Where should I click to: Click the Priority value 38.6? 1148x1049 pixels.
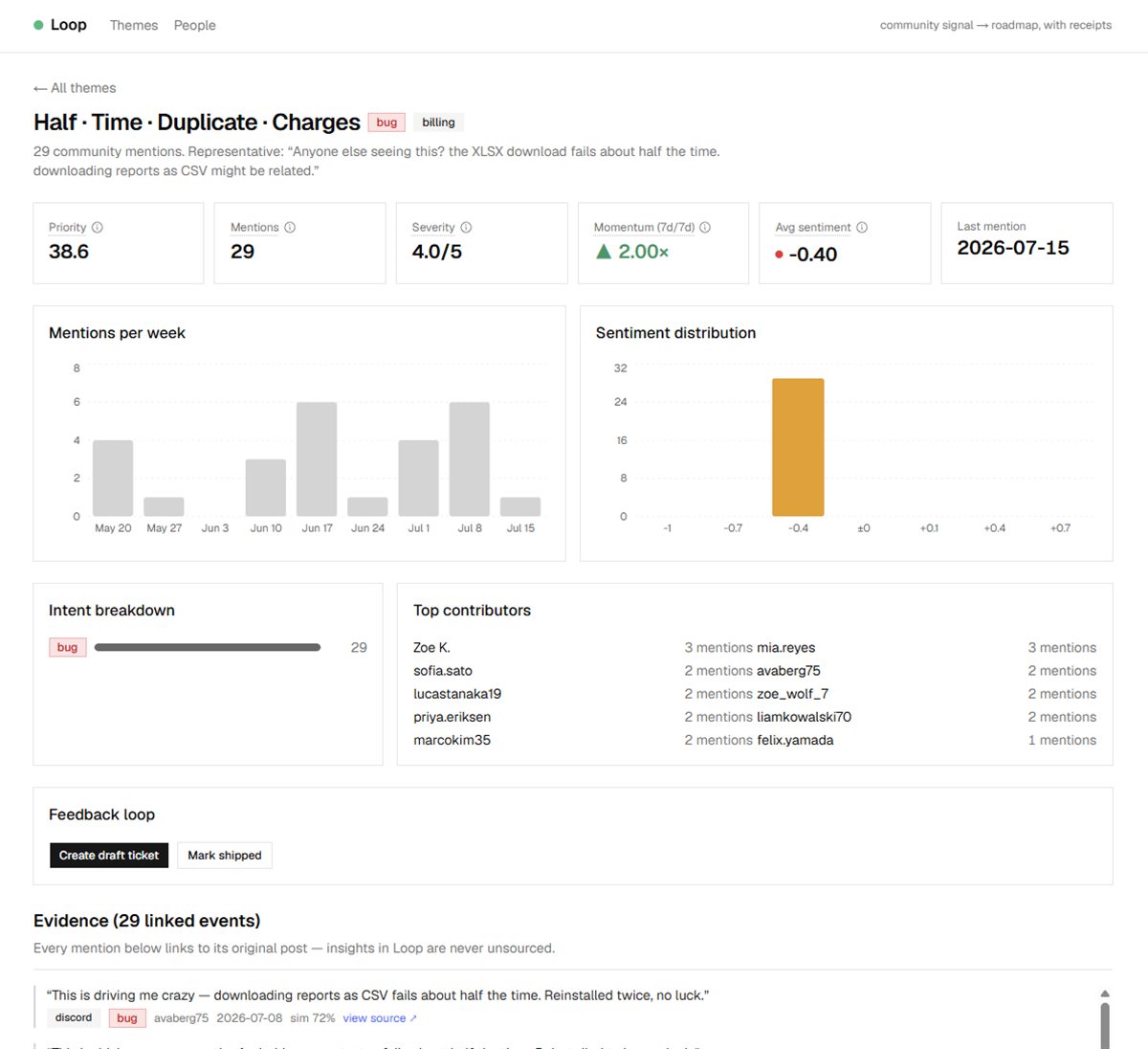click(x=69, y=252)
